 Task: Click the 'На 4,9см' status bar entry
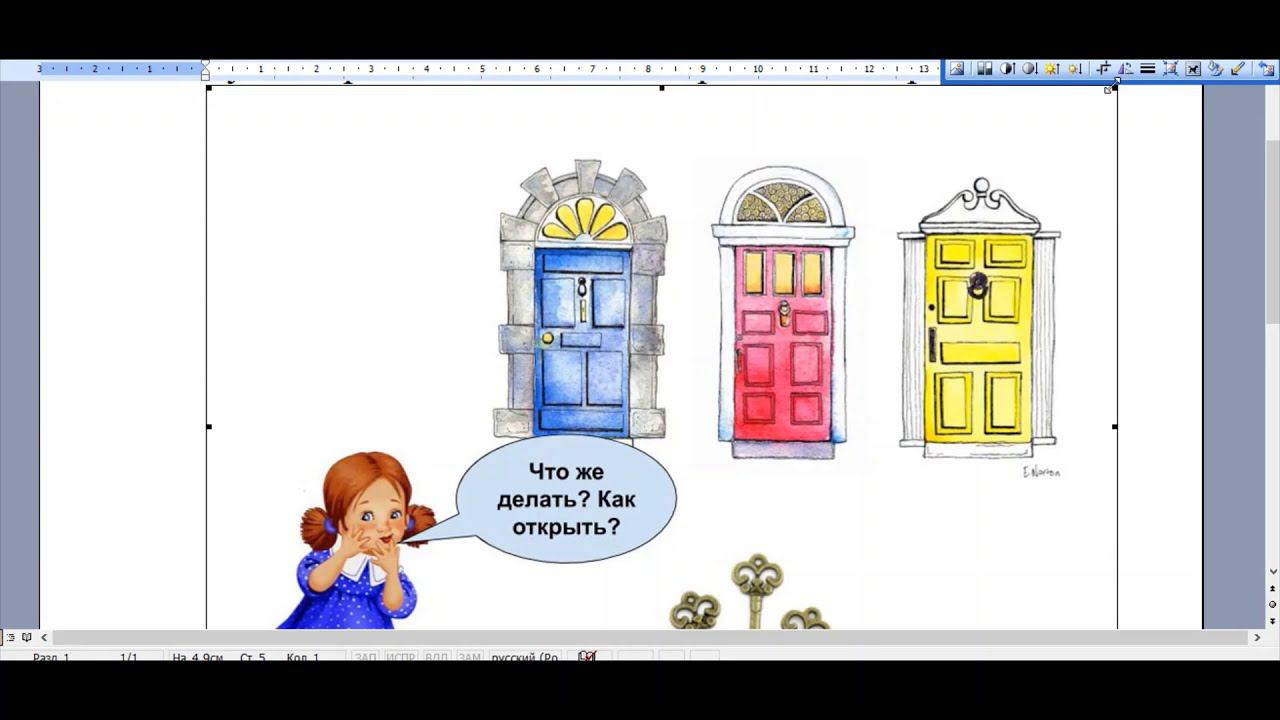coord(198,657)
